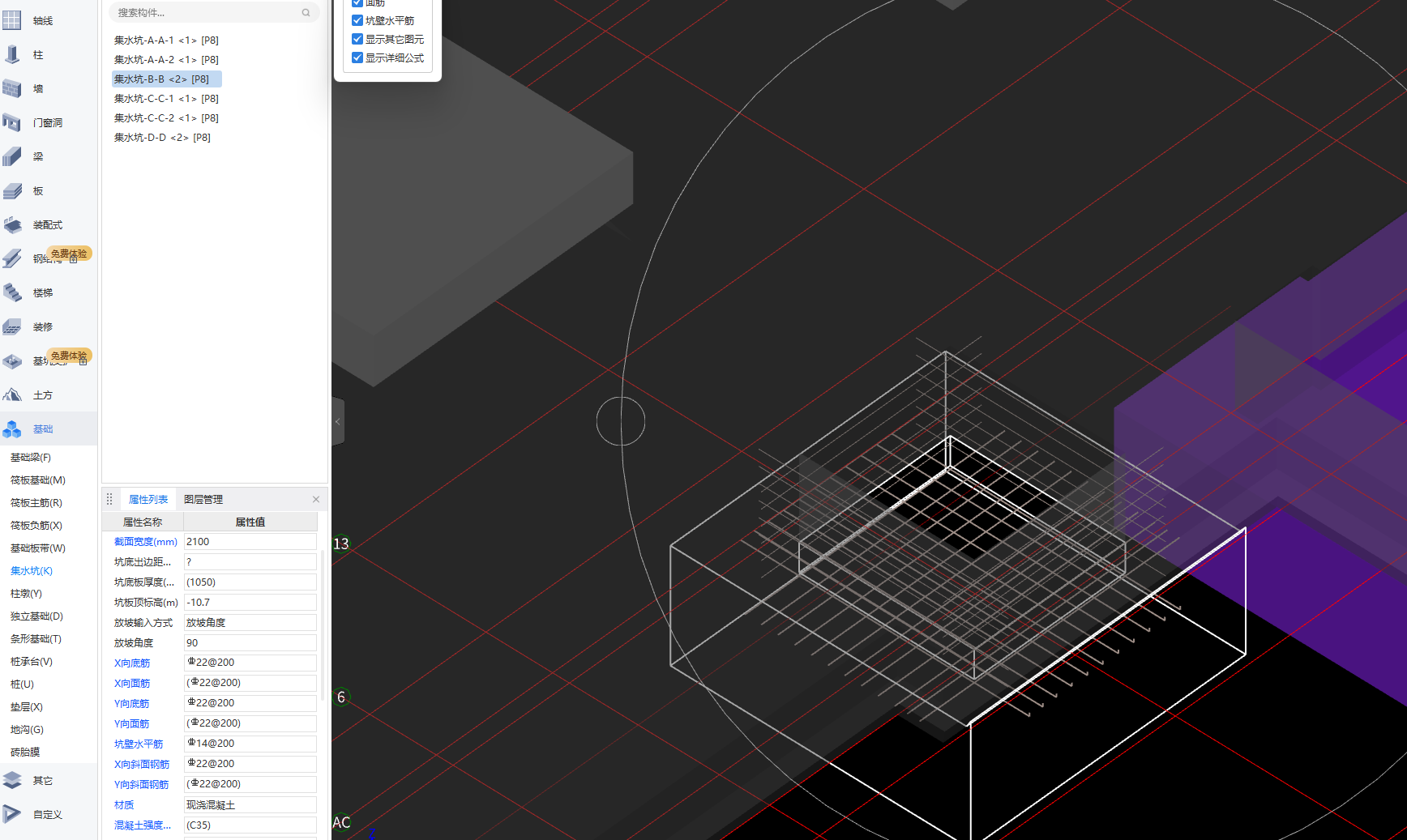The image size is (1407, 840).
Task: Open the 自定义 custom category icon
Action: (12, 814)
